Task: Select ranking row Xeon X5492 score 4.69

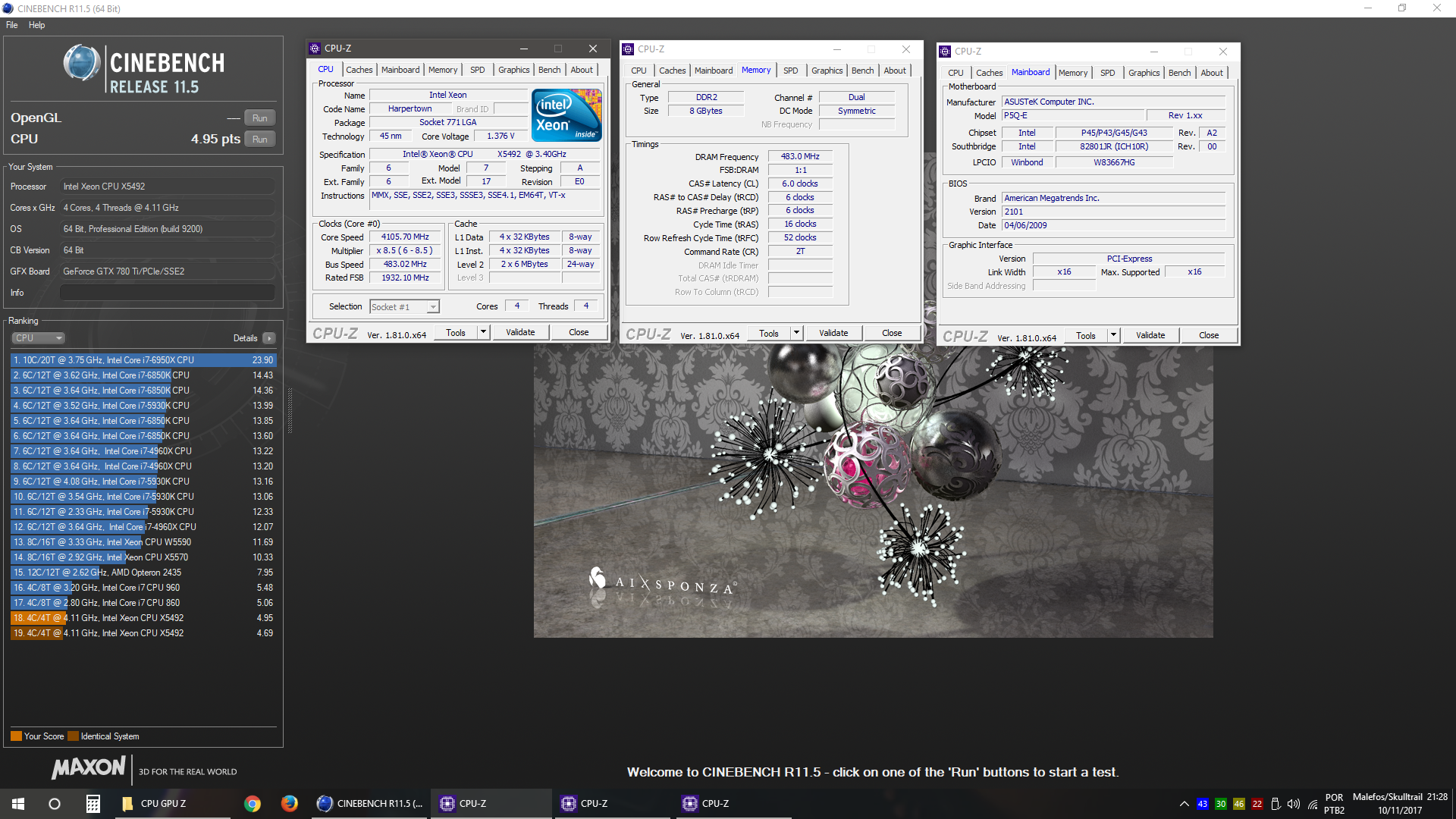Action: pos(143,633)
